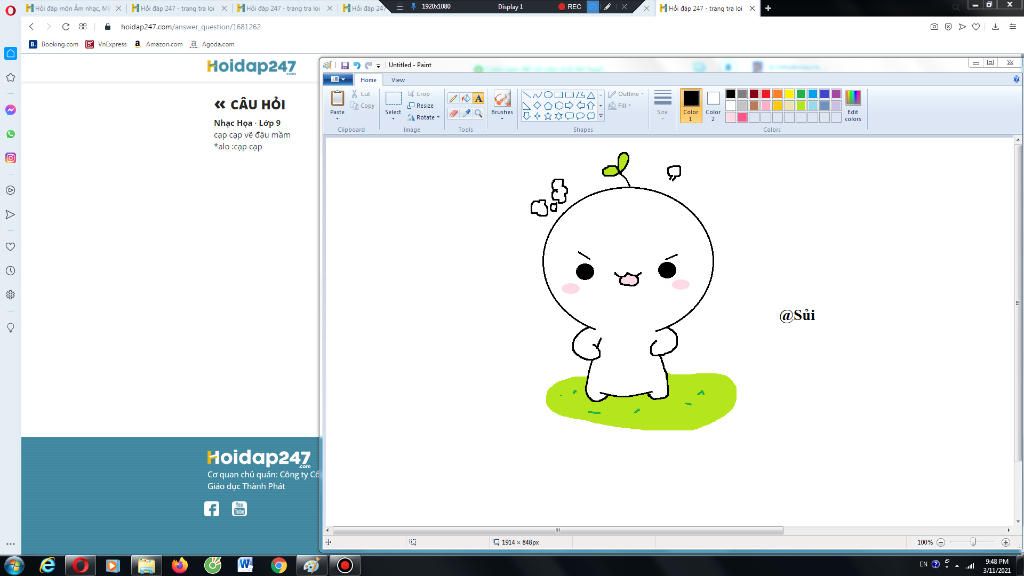Select the Right arrow shape
This screenshot has height=576, width=1024.
click(x=569, y=106)
